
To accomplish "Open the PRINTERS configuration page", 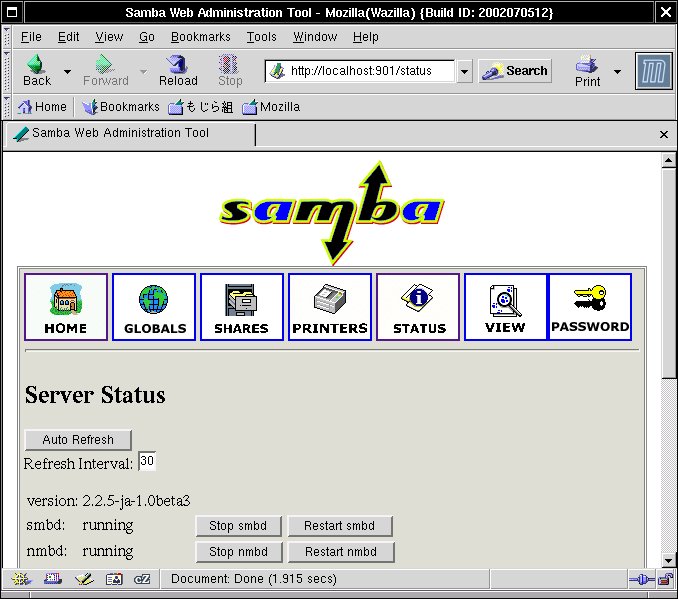I will [330, 307].
